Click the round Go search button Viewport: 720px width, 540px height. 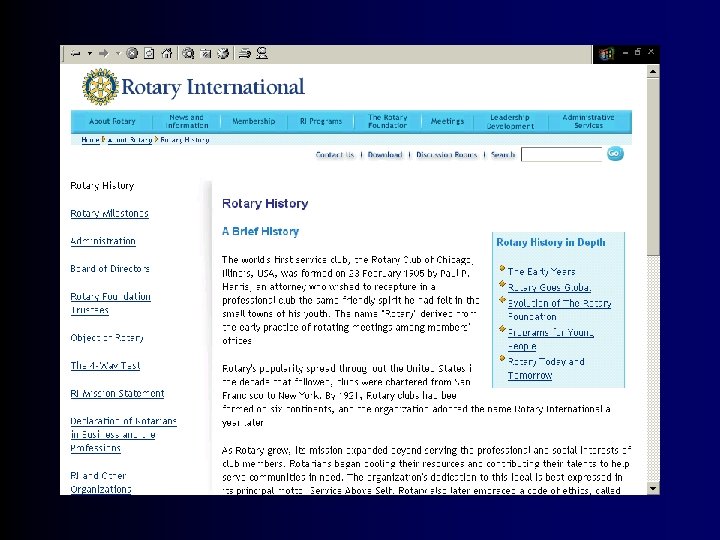[615, 153]
